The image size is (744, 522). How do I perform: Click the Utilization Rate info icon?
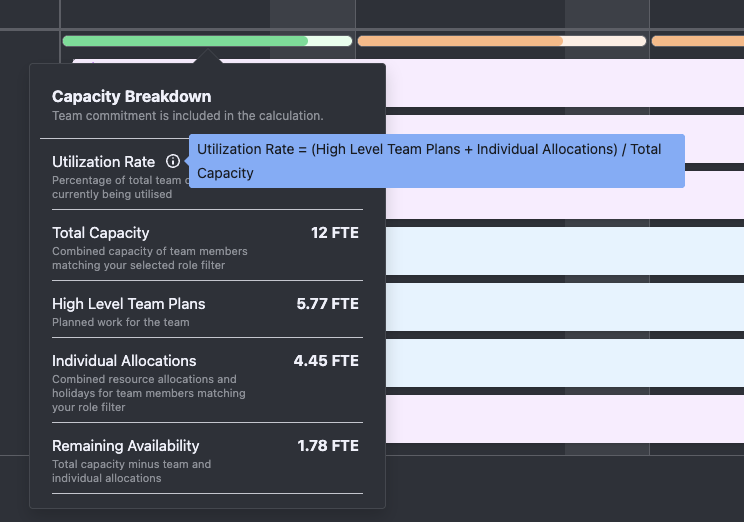coord(173,161)
